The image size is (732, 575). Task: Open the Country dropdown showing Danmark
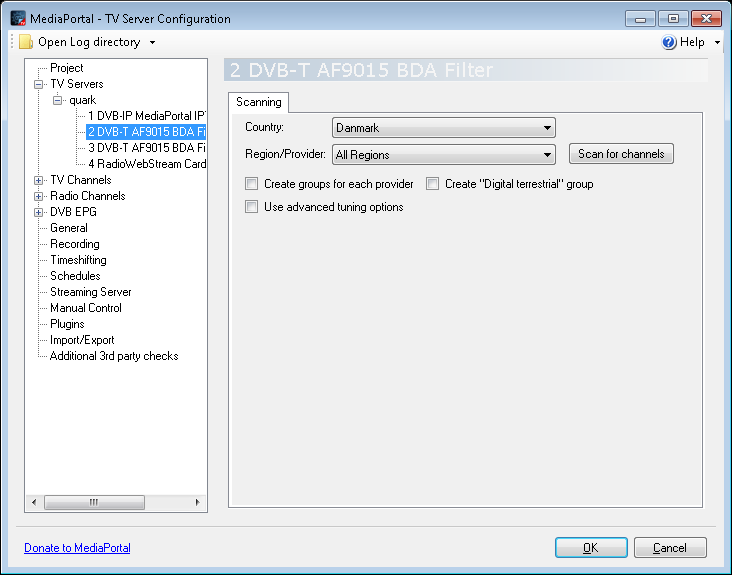tap(443, 127)
